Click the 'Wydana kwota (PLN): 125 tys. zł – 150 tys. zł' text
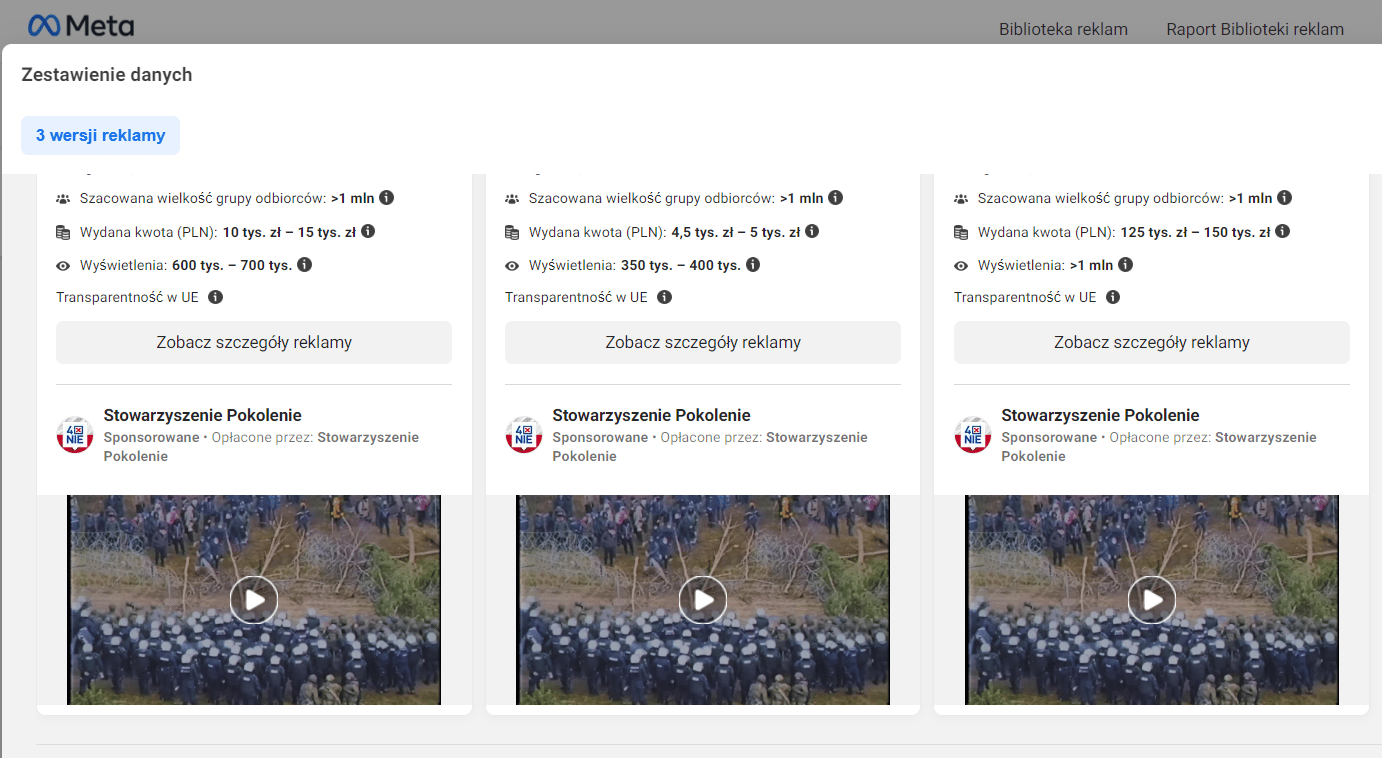This screenshot has height=758, width=1382. (1124, 232)
